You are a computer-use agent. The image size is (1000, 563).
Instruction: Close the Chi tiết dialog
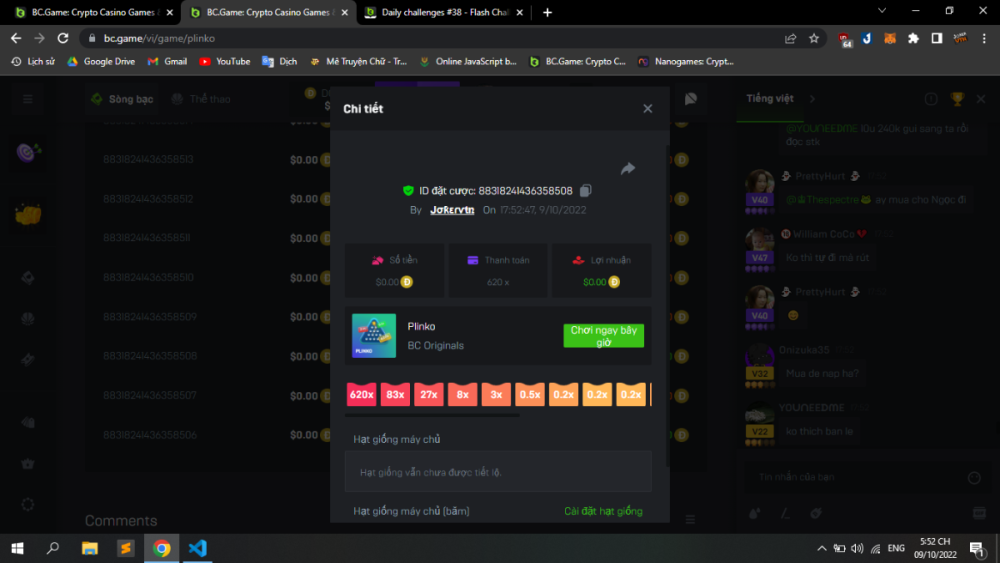(647, 109)
